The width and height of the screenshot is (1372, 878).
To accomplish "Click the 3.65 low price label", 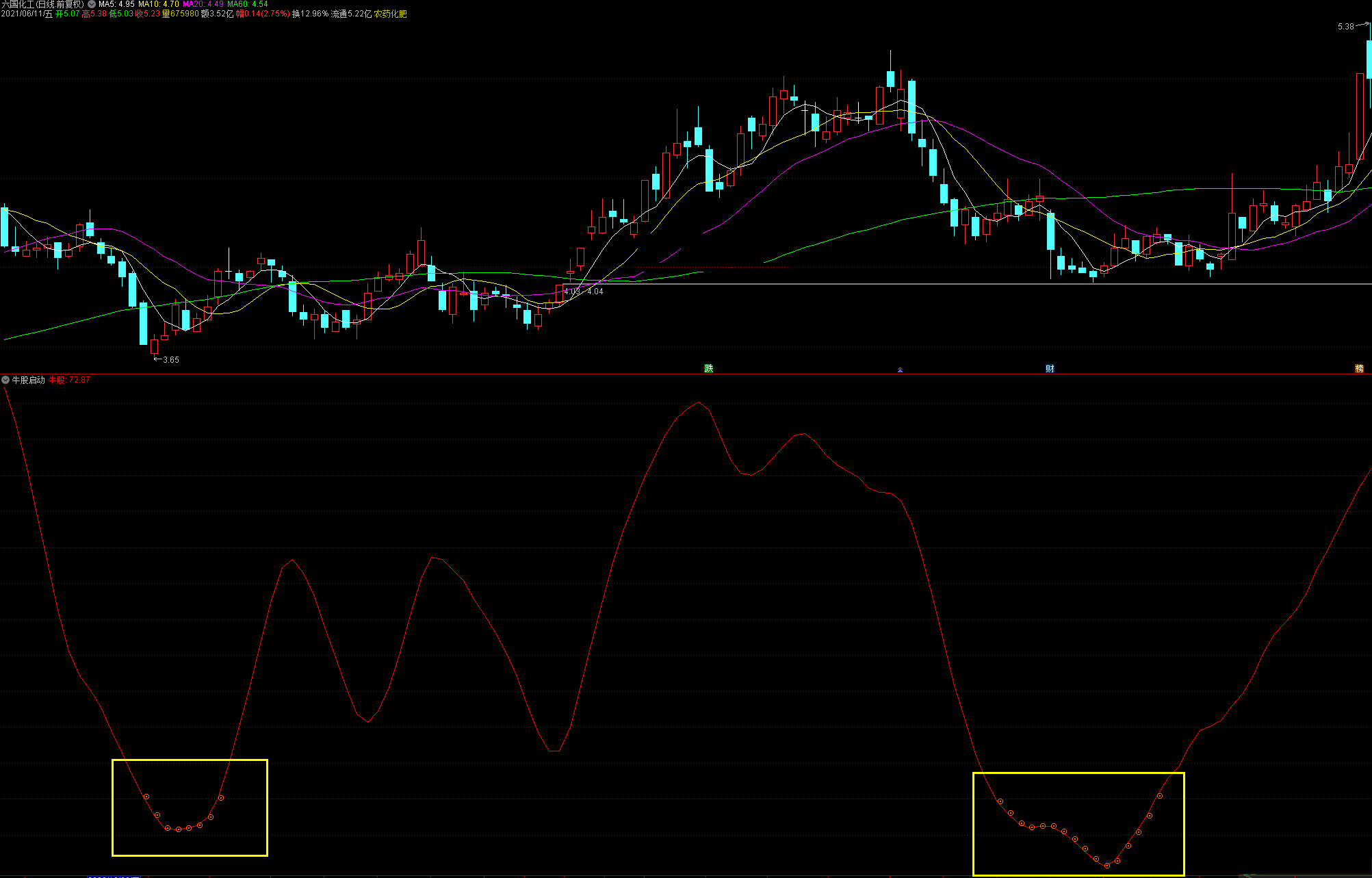I will coord(171,360).
